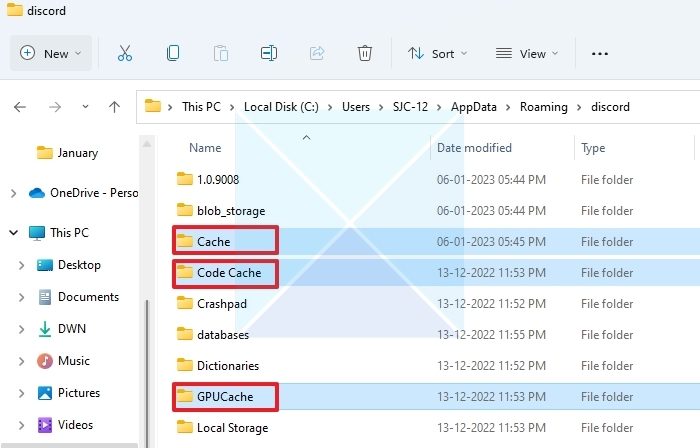Viewport: 700px width, 448px height.
Task: Expand the Documents tree node
Action: [x=21, y=297]
